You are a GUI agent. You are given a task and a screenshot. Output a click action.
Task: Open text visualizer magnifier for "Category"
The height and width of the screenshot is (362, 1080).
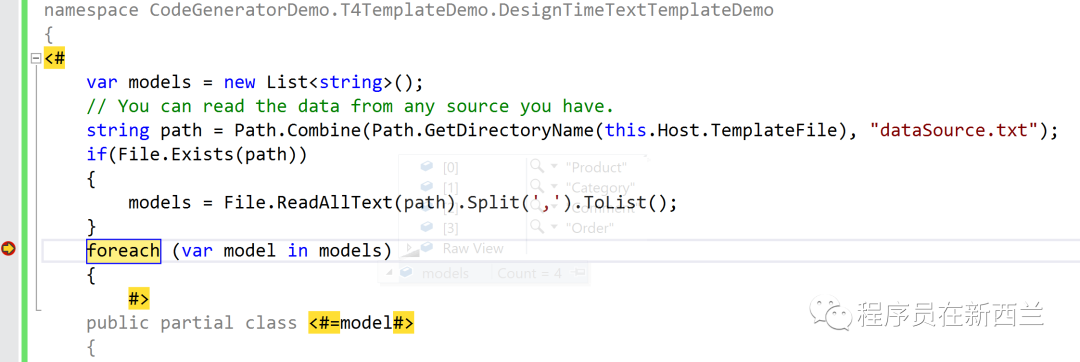[x=537, y=187]
